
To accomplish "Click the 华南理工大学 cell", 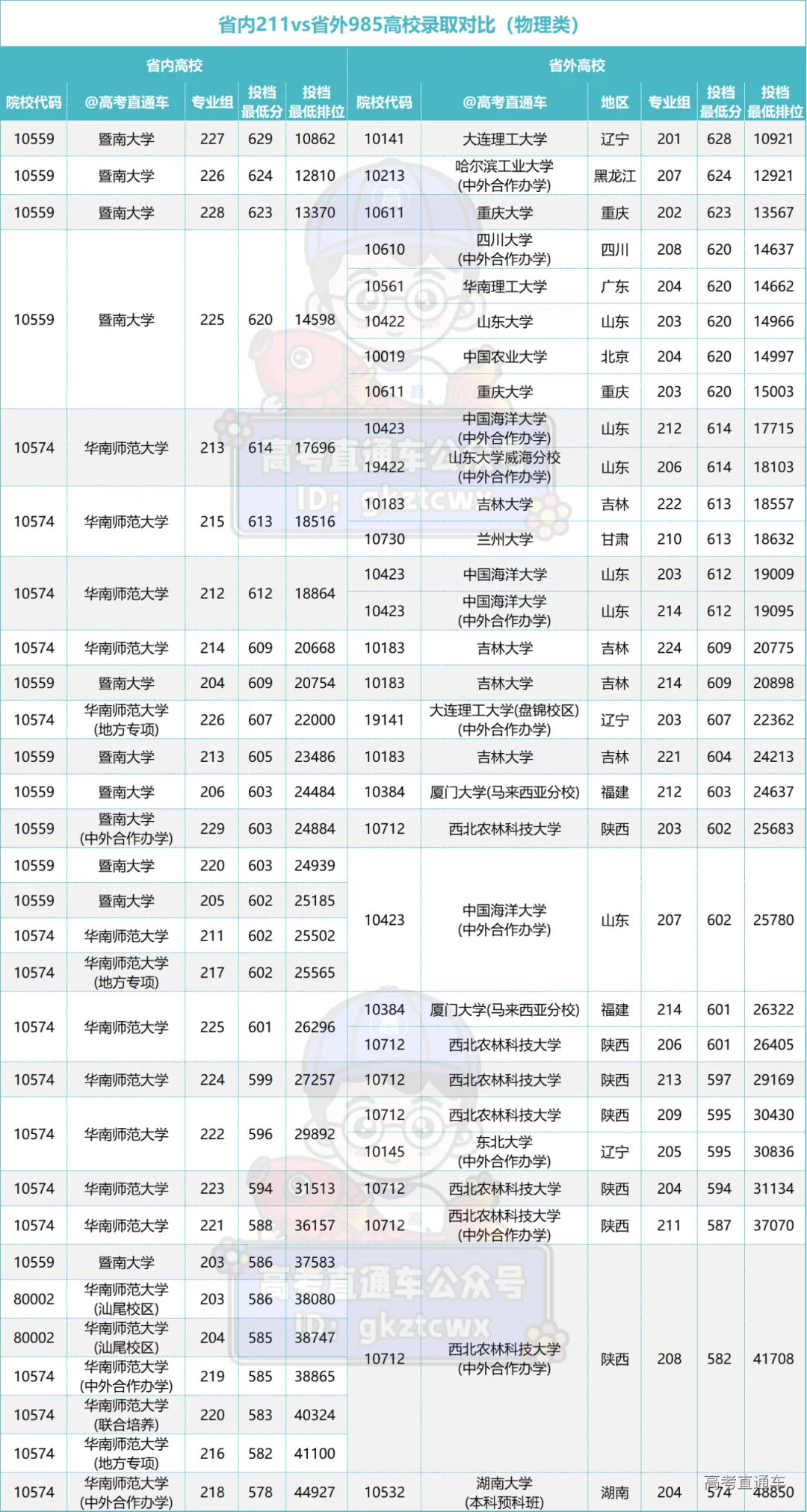I will click(504, 286).
